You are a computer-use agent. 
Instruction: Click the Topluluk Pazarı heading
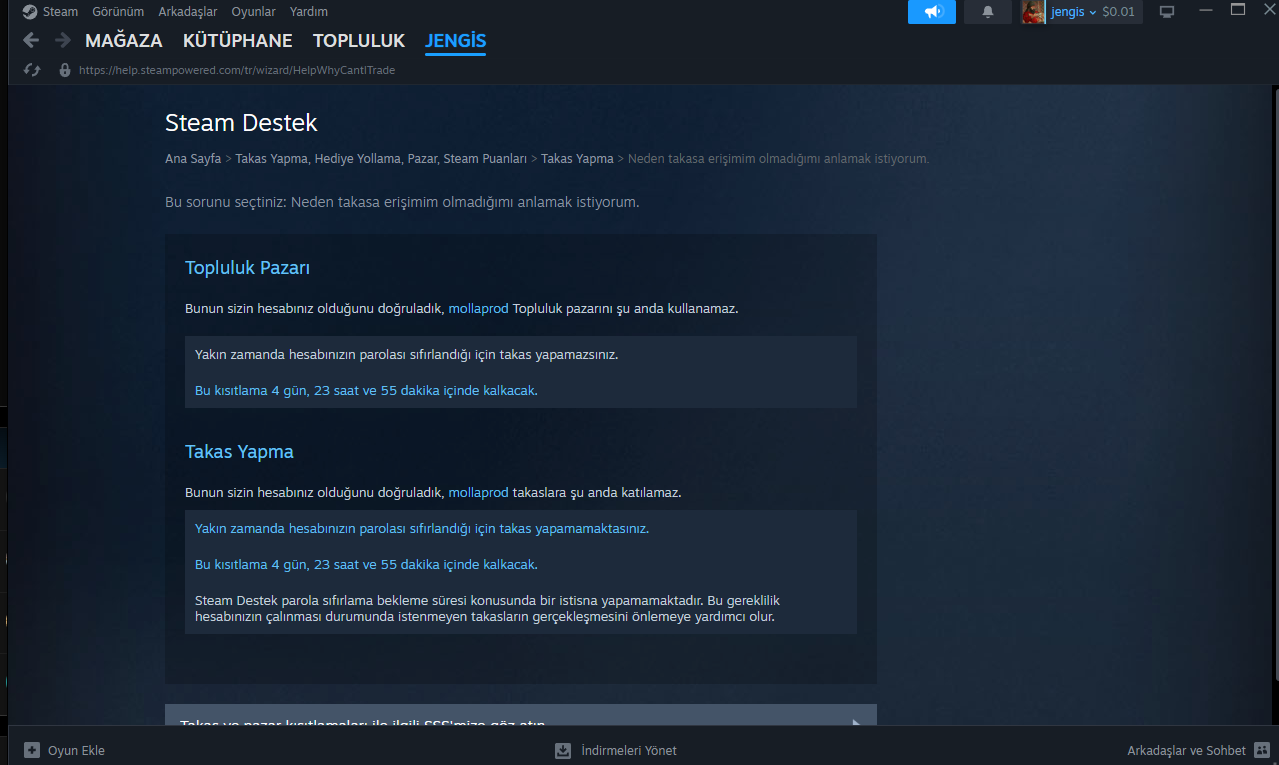tap(247, 268)
